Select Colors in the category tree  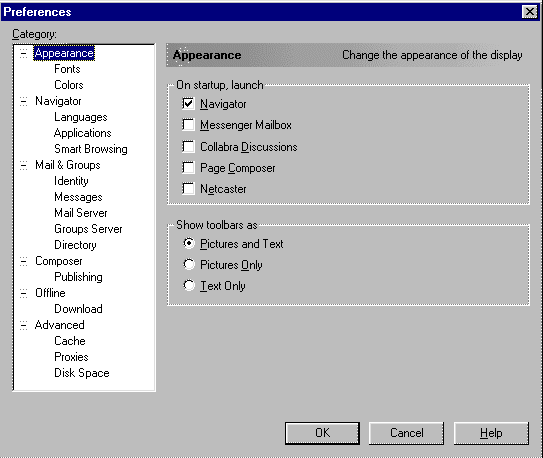(x=69, y=85)
